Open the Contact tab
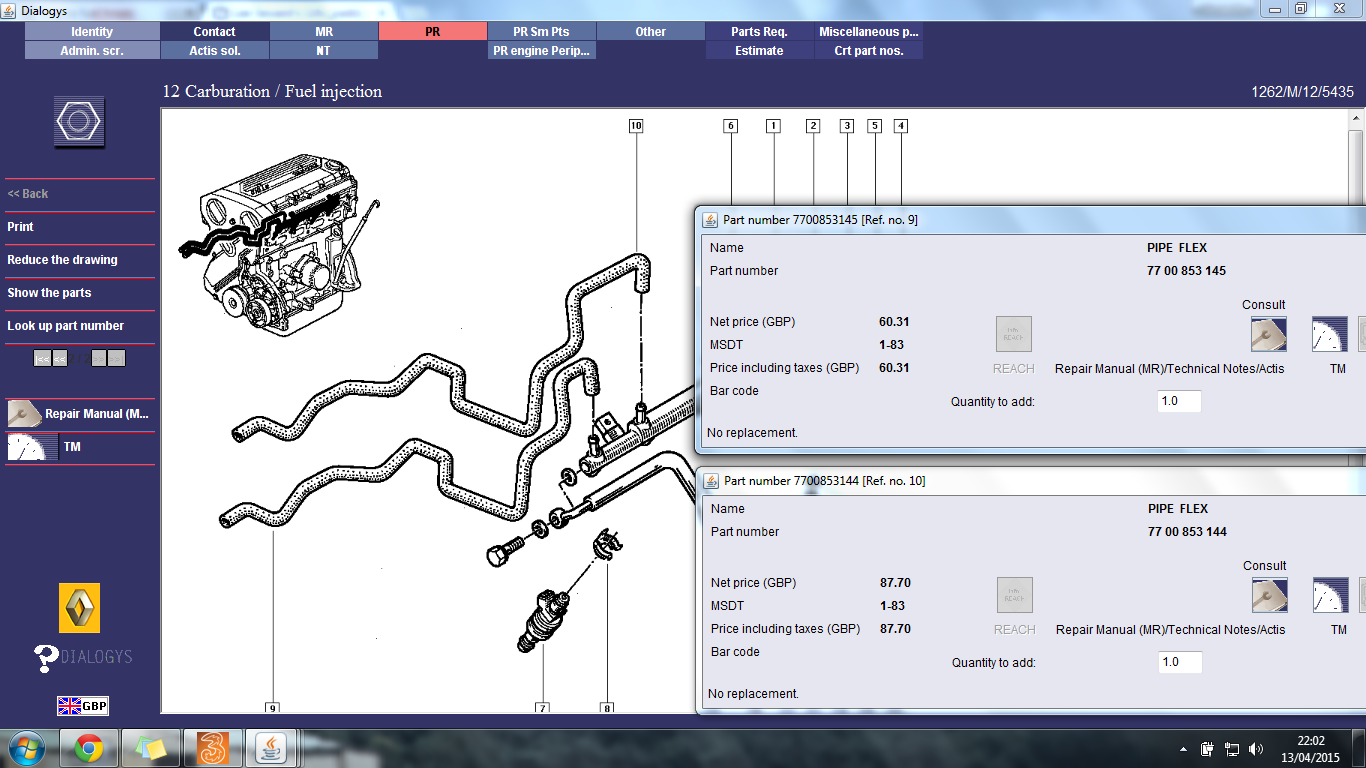The image size is (1366, 768). coord(215,31)
